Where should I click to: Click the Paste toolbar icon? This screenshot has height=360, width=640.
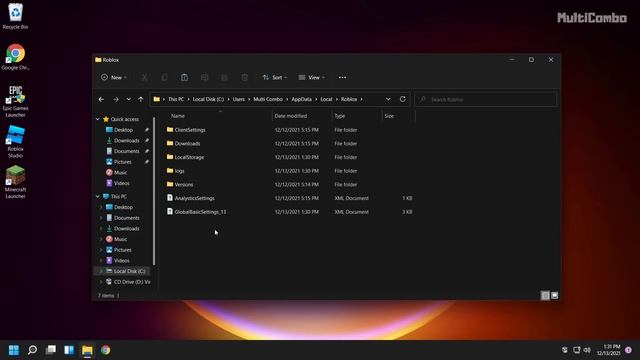[184, 78]
